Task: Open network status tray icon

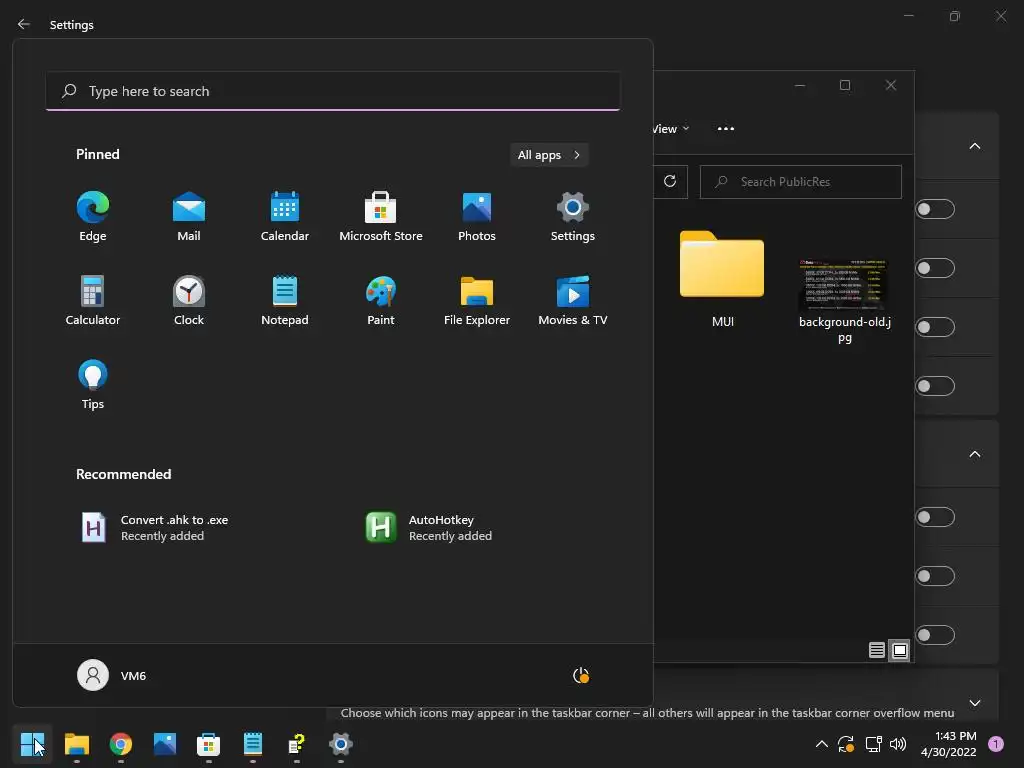Action: 873,744
